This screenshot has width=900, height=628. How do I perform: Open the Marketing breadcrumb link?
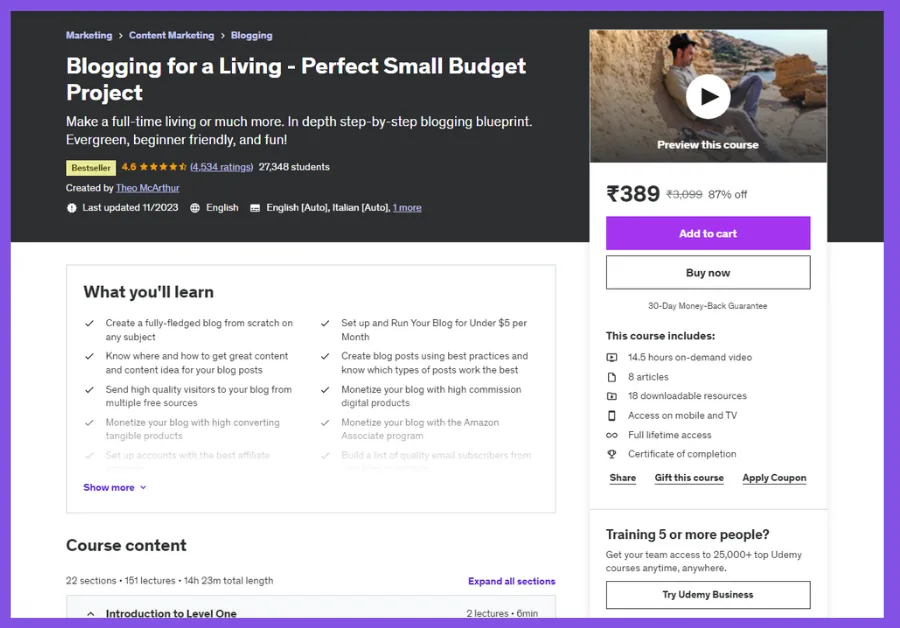[89, 35]
